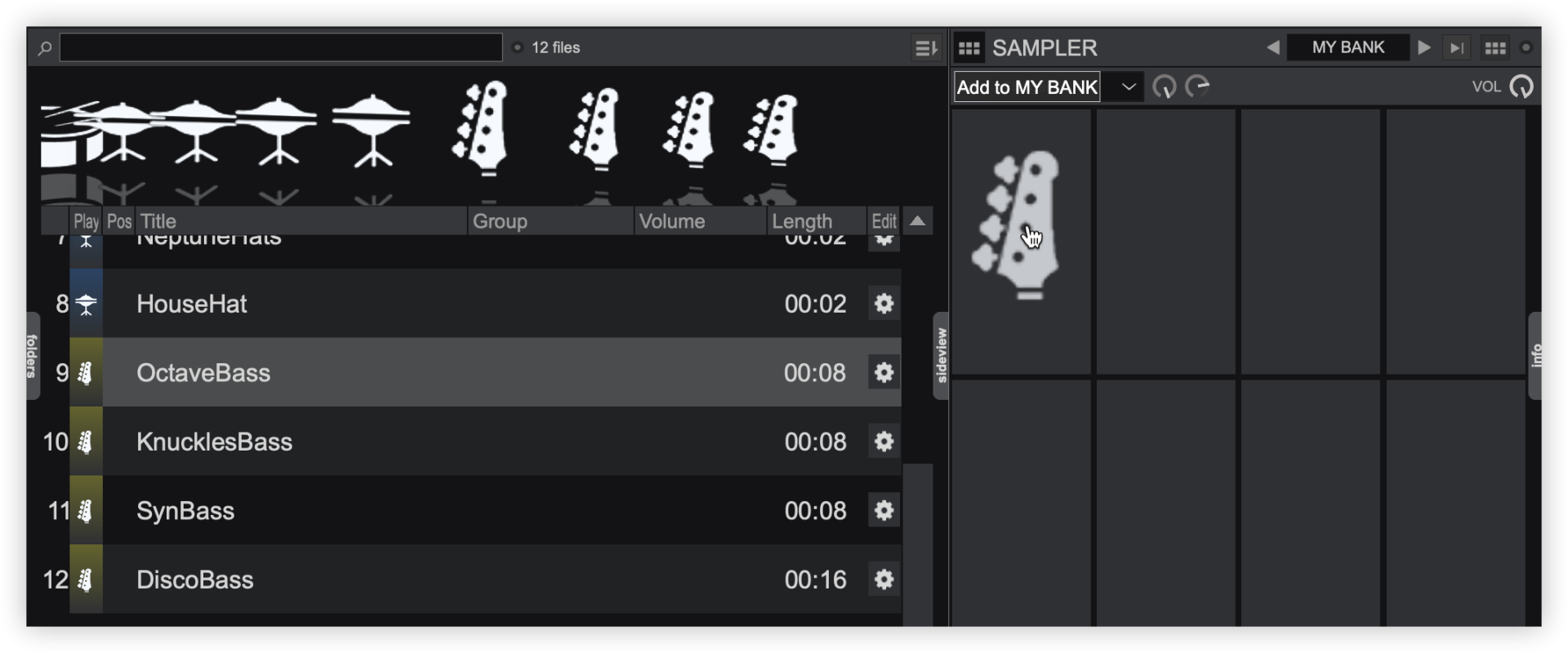Image resolution: width=1568 pixels, height=653 pixels.
Task: Open the browser list options menu icon
Action: [924, 48]
